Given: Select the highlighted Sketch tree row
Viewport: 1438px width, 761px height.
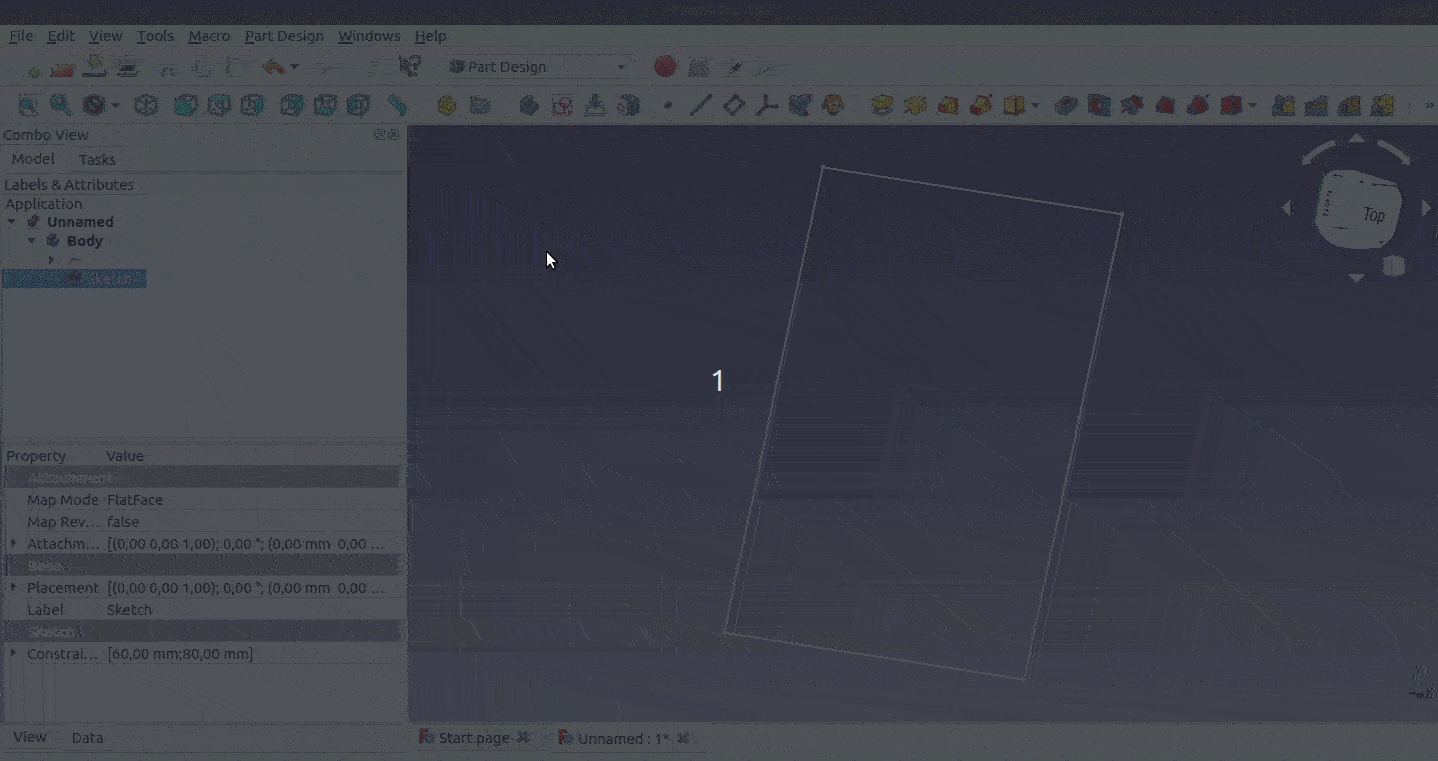Looking at the screenshot, I should coord(75,279).
